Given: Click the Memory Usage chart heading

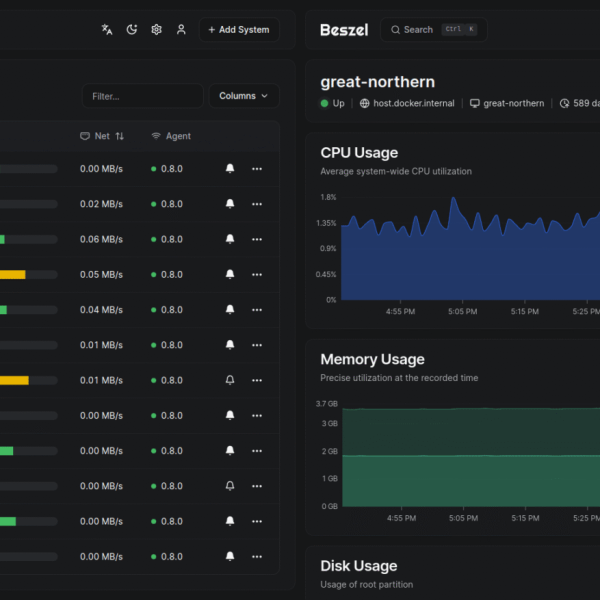Looking at the screenshot, I should (372, 359).
